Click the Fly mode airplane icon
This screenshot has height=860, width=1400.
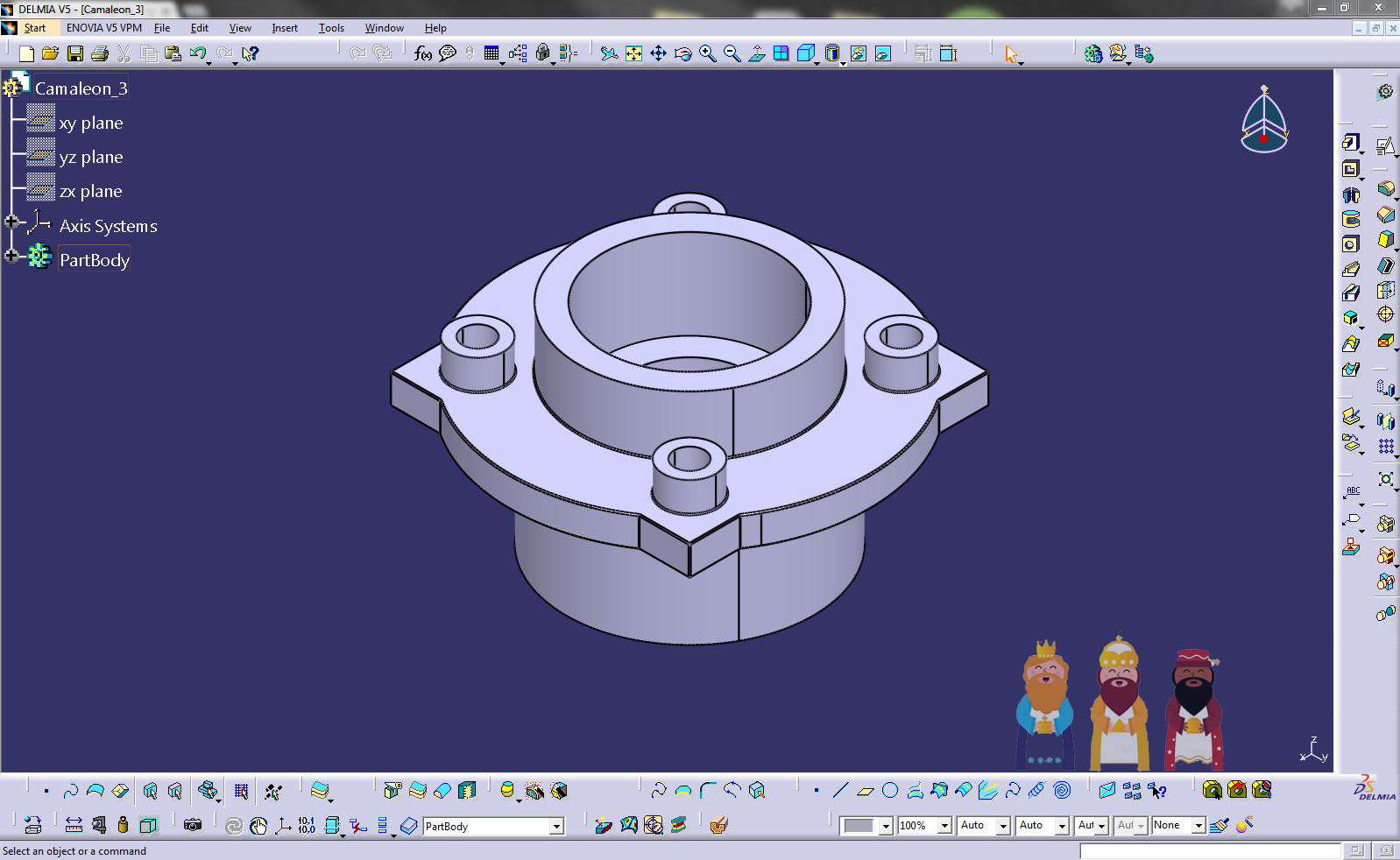point(609,53)
